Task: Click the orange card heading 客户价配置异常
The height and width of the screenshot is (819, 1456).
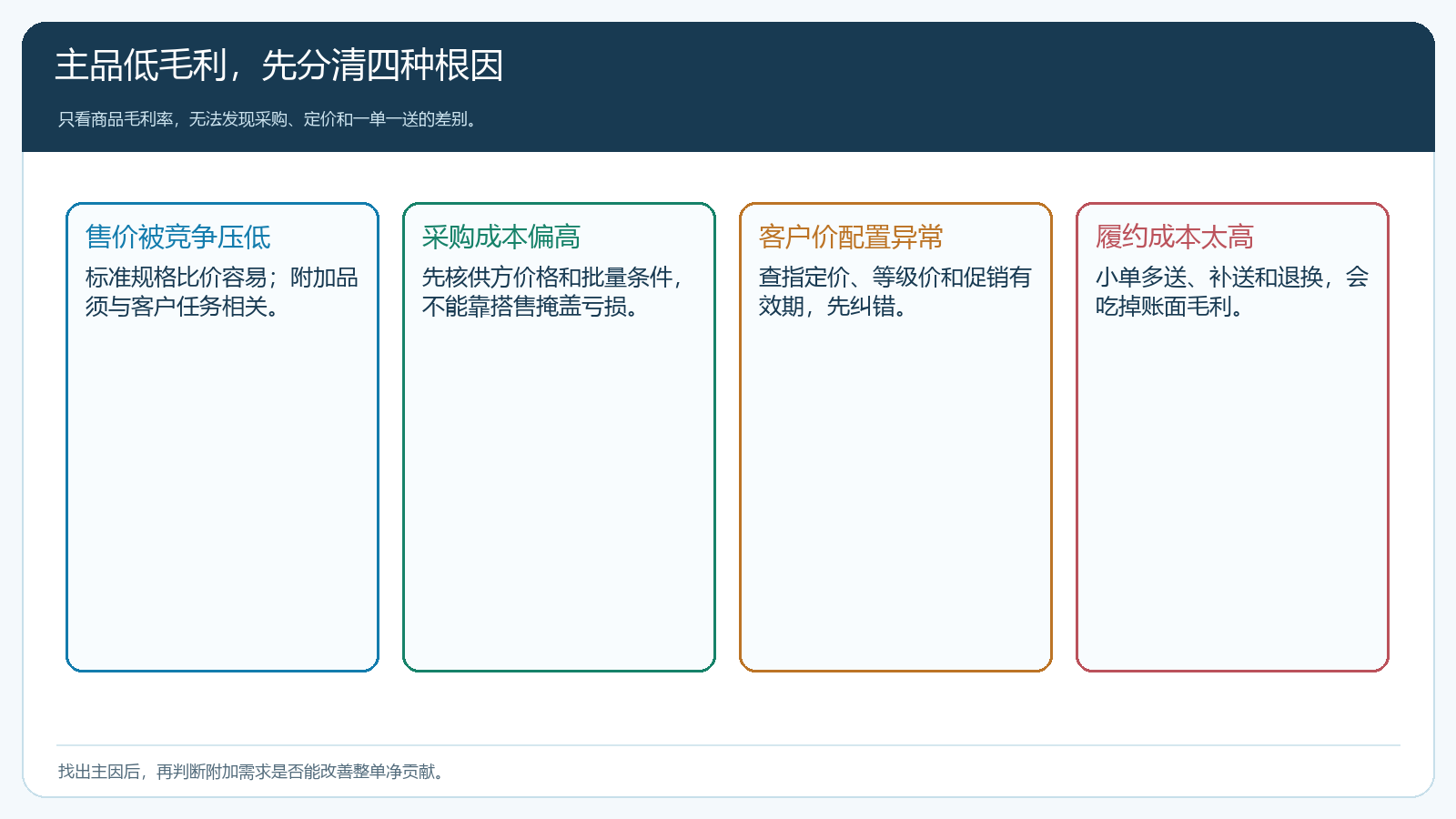Action: (851, 237)
